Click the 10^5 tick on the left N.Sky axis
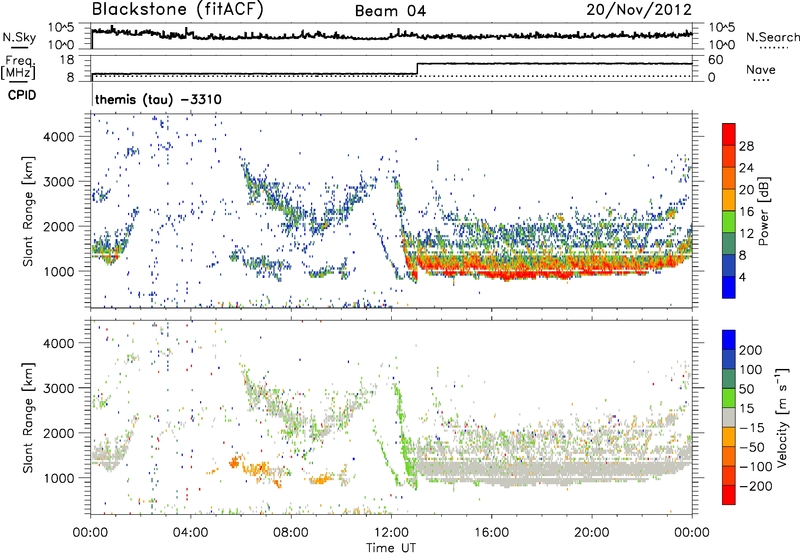Viewport: 800px width, 554px height. (x=61, y=28)
